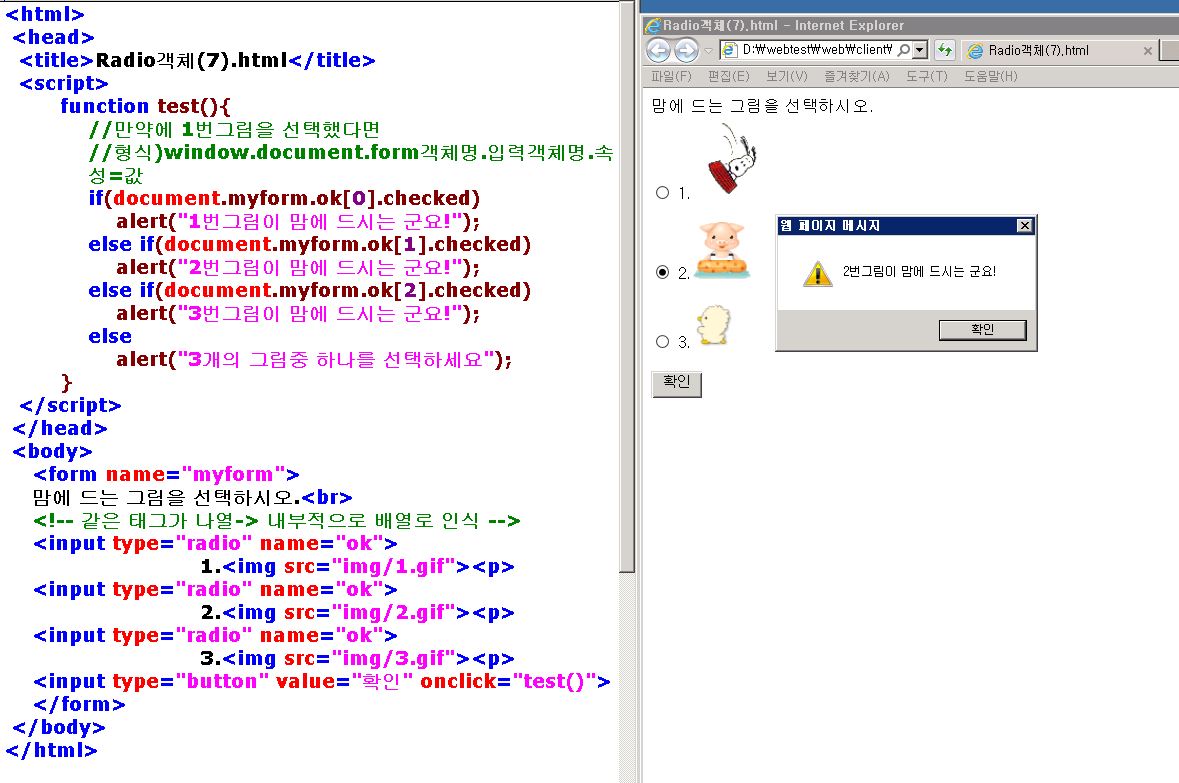Close the Radio객체(7).html tab
The width and height of the screenshot is (1179, 783).
point(1147,51)
